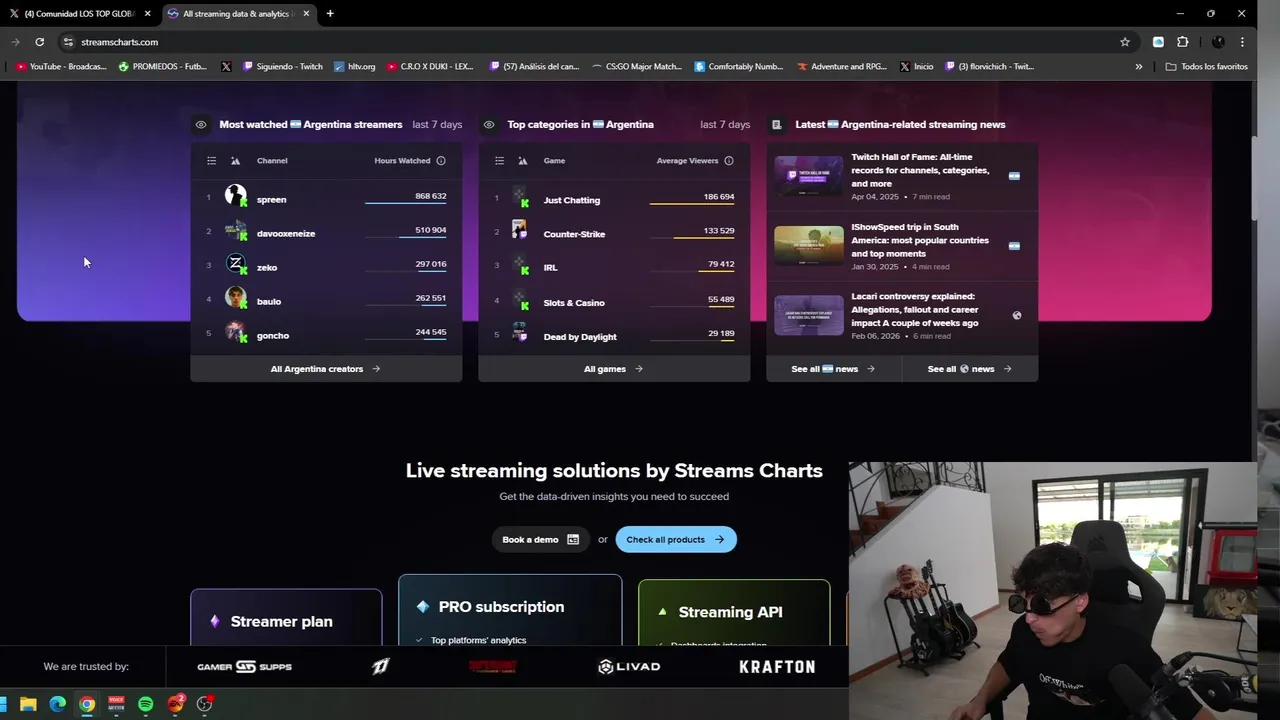
Task: Click the news icon beside Latest Argentina-related news
Action: [x=776, y=125]
